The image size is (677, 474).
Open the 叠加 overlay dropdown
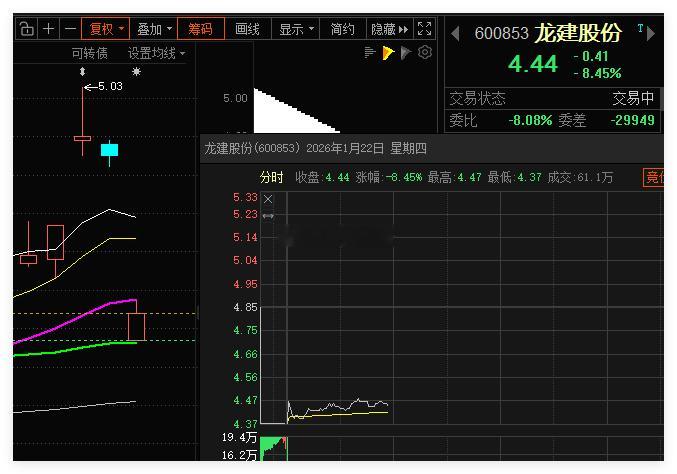(154, 29)
